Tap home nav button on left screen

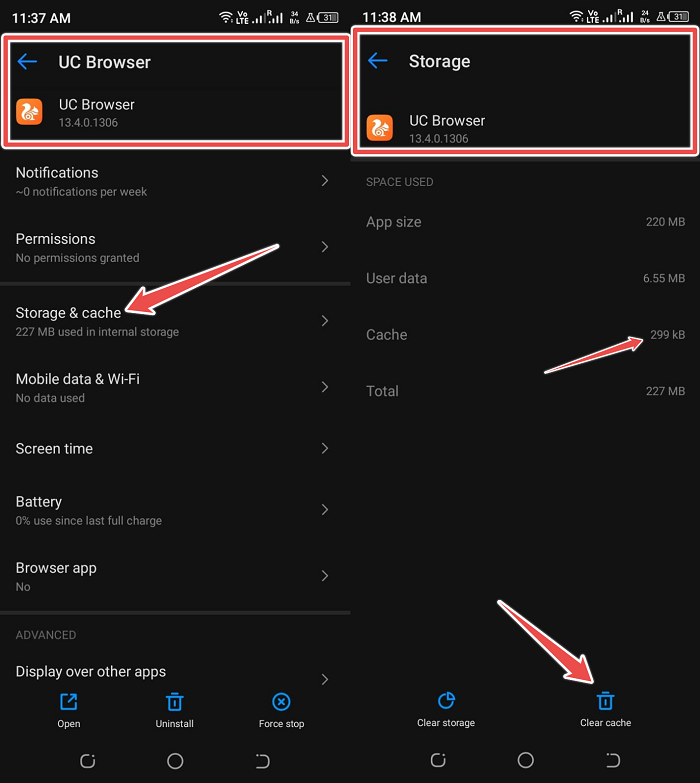coord(175,761)
